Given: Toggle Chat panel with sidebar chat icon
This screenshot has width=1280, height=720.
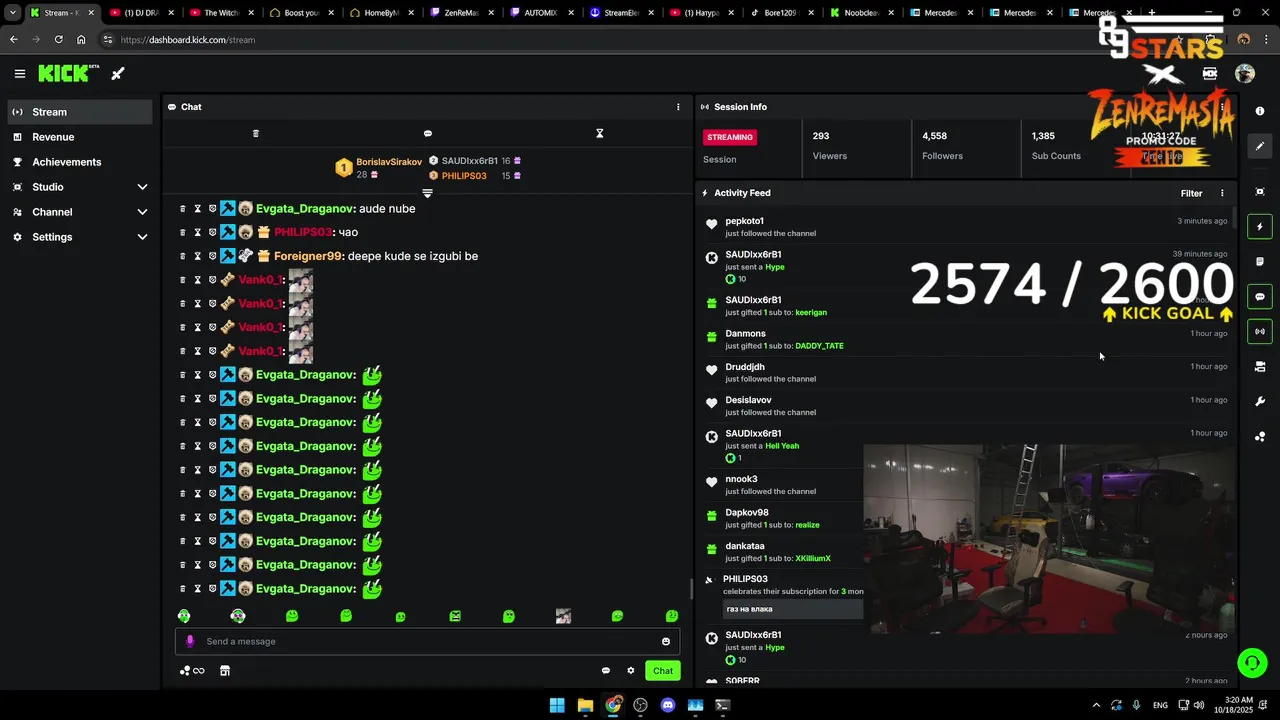Looking at the screenshot, I should pyautogui.click(x=1260, y=297).
